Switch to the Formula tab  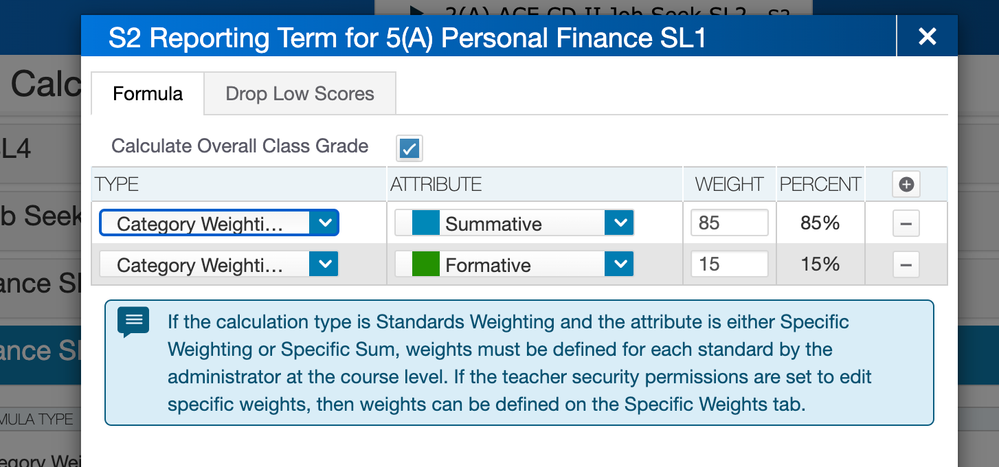coord(148,94)
